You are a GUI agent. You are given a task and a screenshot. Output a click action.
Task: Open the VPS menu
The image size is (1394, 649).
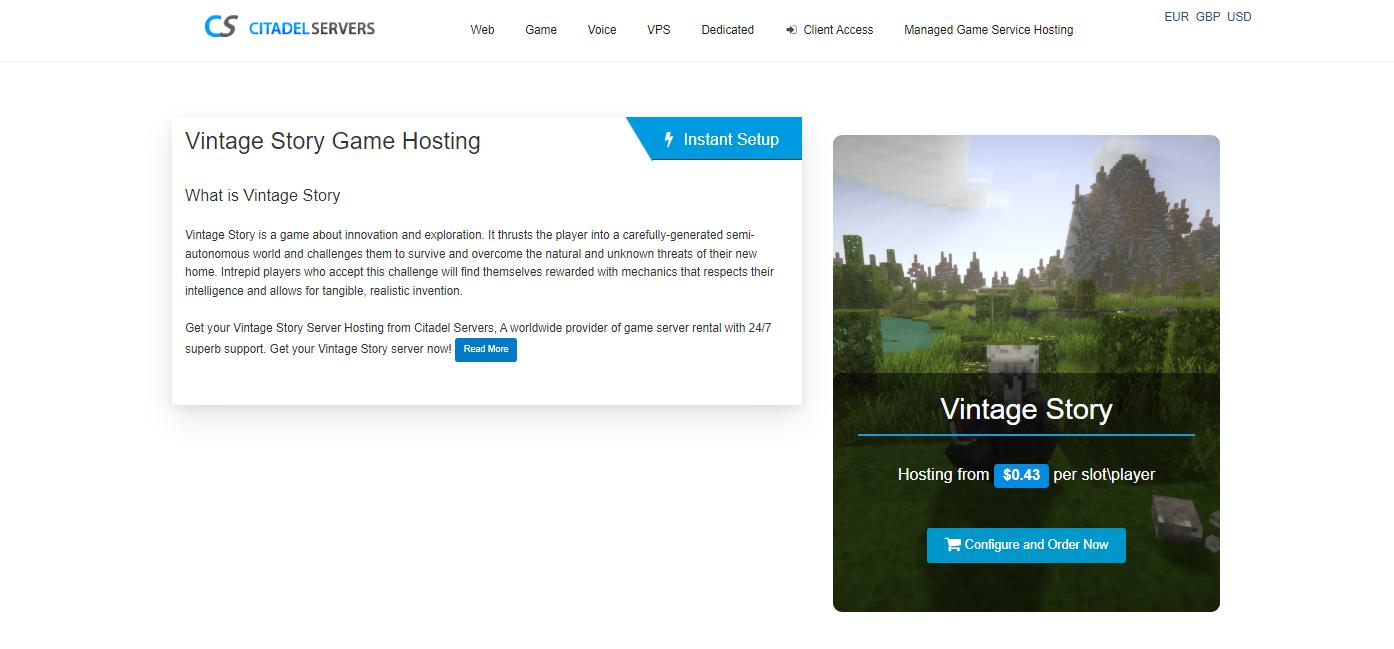click(x=659, y=30)
